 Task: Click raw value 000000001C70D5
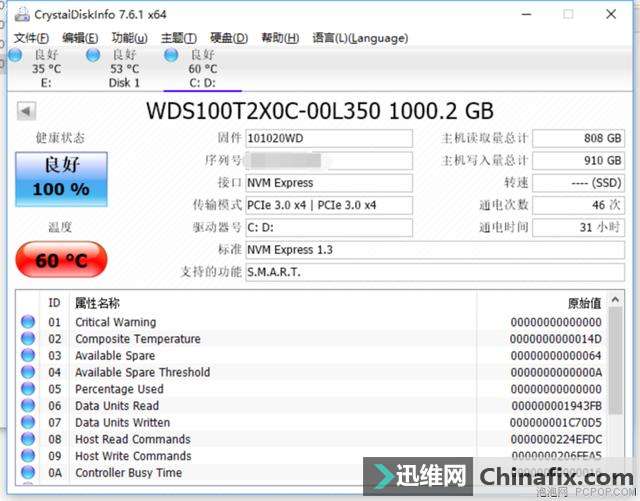[x=556, y=423]
